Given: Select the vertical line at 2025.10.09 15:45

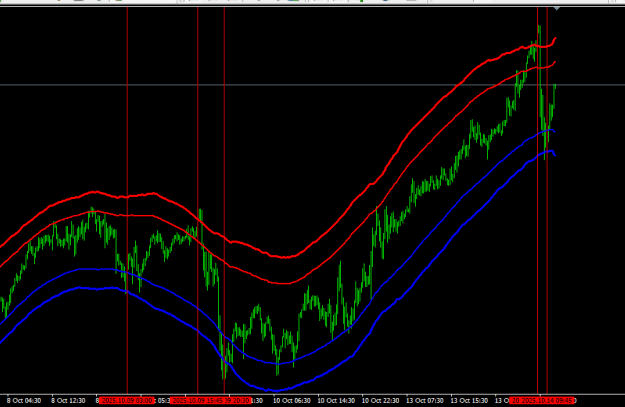Looking at the screenshot, I should 198,199.
